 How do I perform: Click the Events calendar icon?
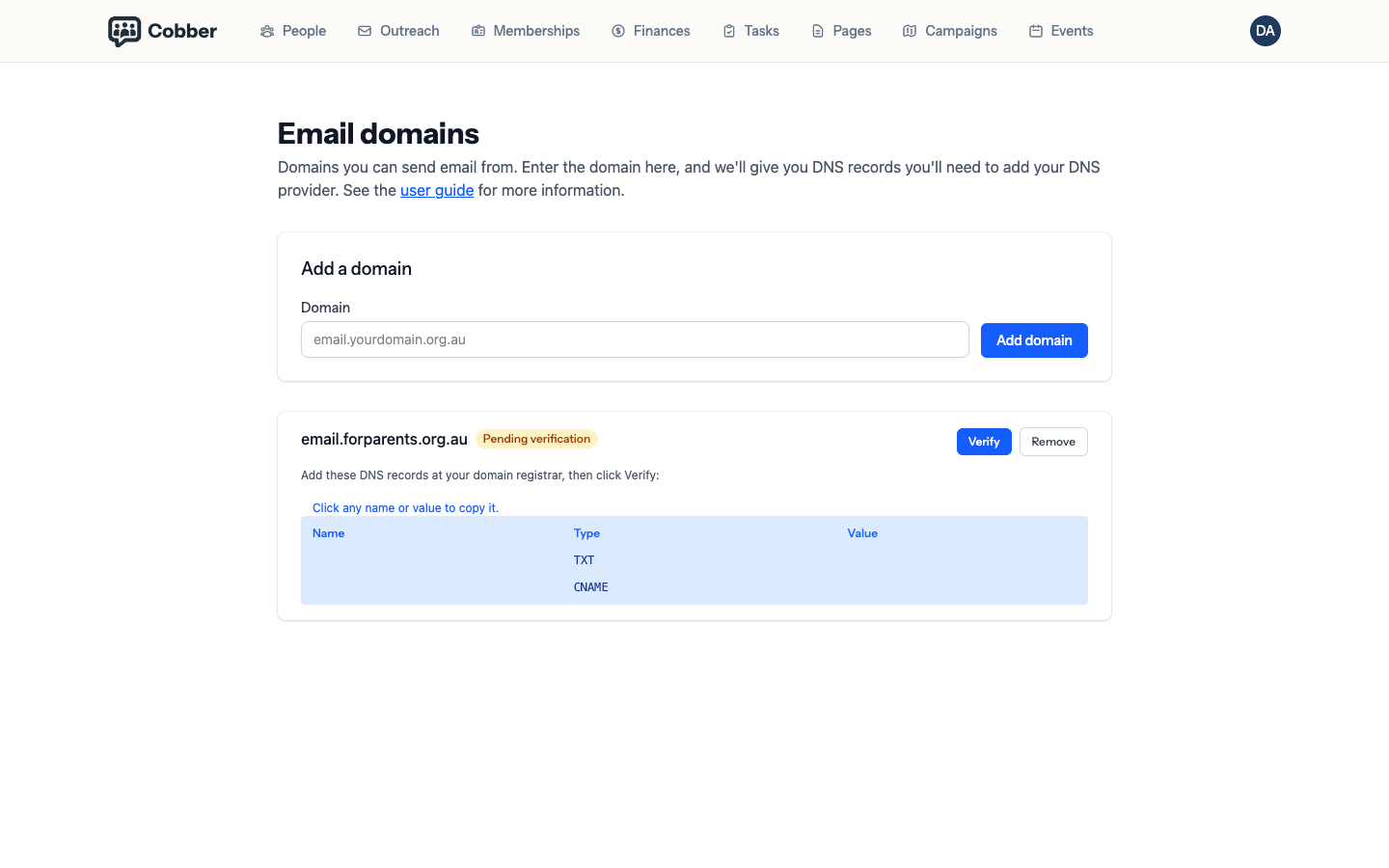pyautogui.click(x=1036, y=31)
